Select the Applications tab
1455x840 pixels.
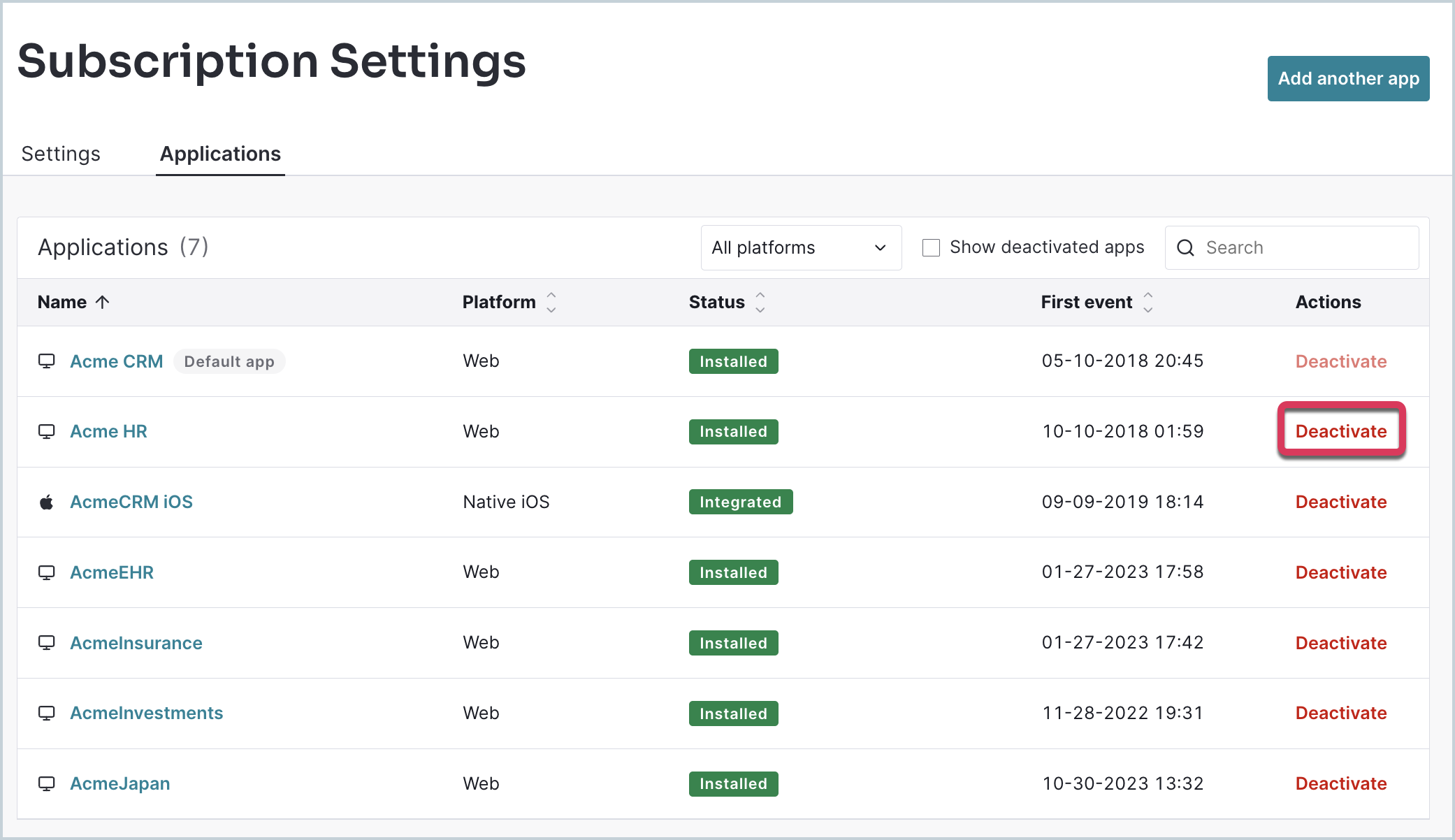[x=220, y=154]
